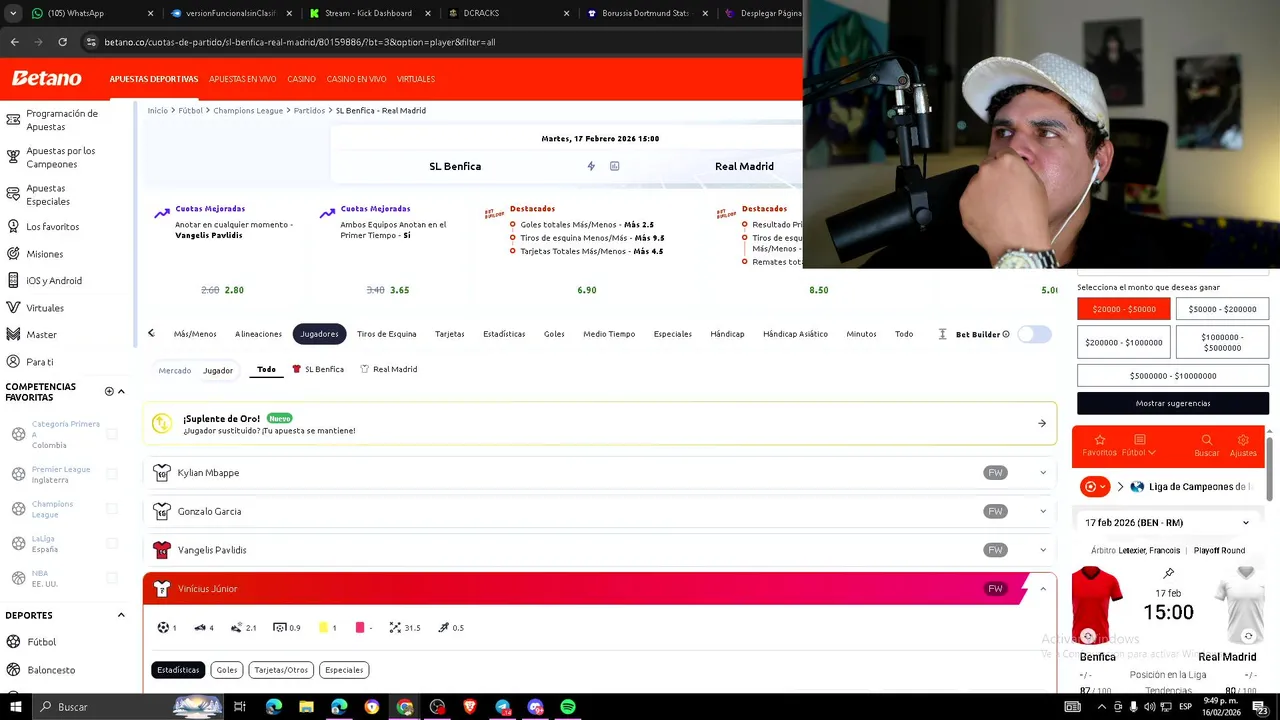This screenshot has height=720, width=1280.
Task: Click the passes stat icon 31.5
Action: coord(395,628)
